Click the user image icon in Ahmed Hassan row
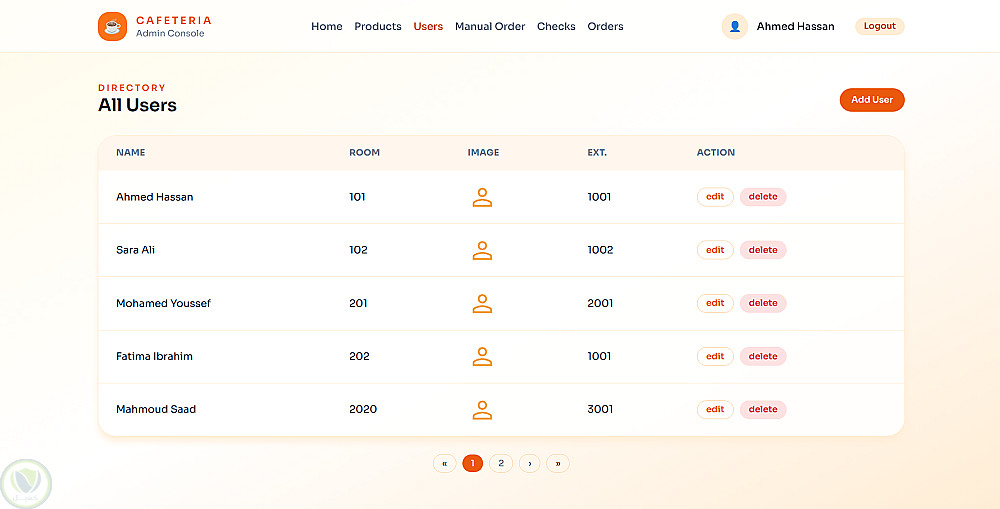This screenshot has height=509, width=1000. (x=482, y=197)
